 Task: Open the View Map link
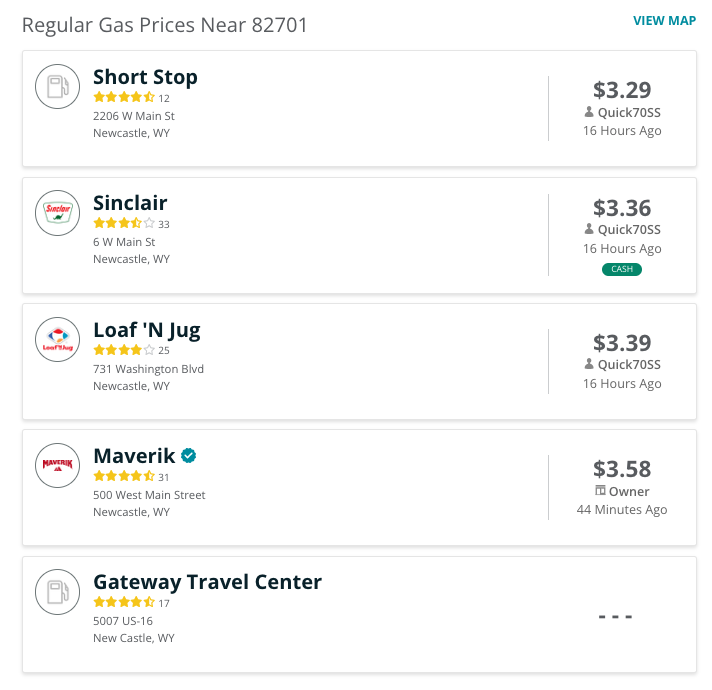pyautogui.click(x=664, y=21)
